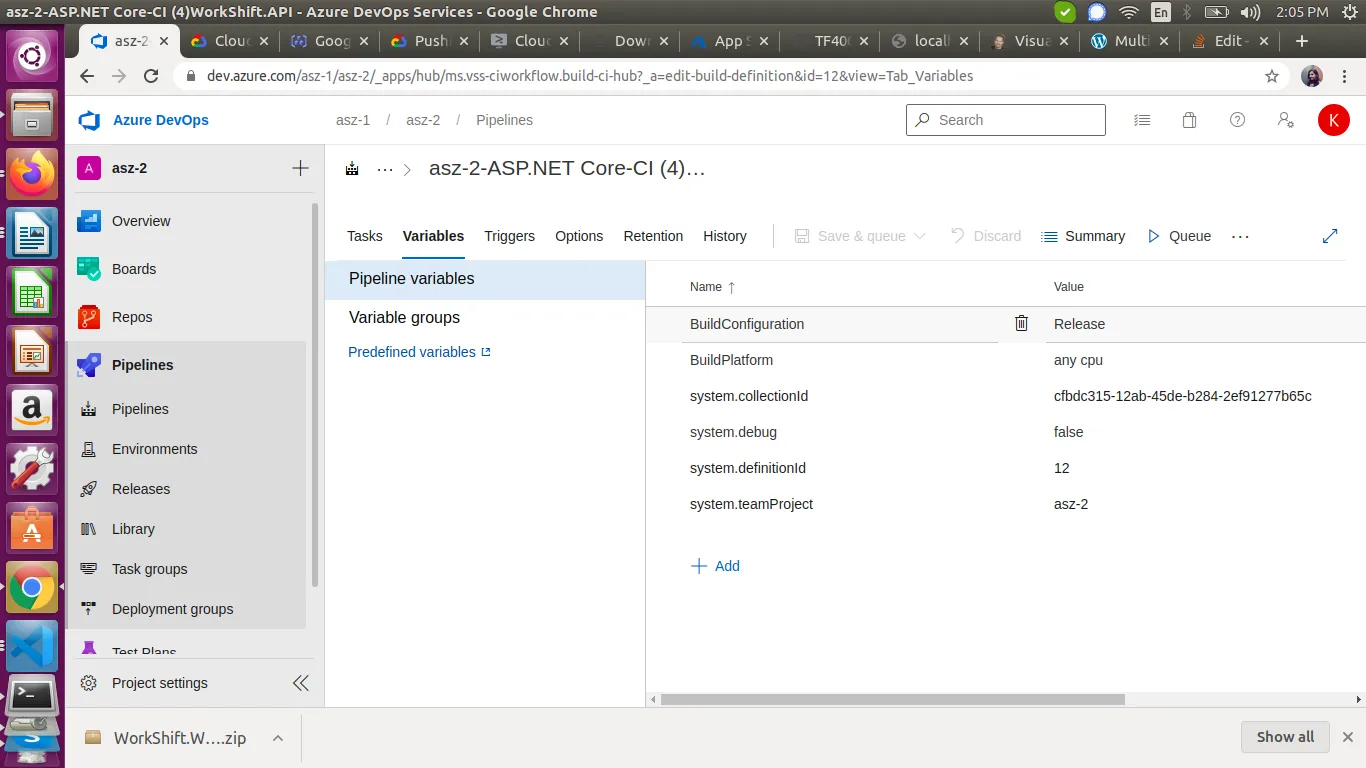
Task: Click the work items list icon in header
Action: (1142, 120)
